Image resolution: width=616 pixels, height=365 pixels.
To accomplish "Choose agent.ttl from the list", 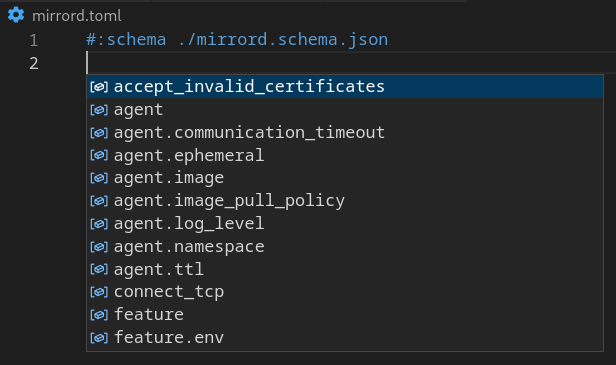I will 345,269.
